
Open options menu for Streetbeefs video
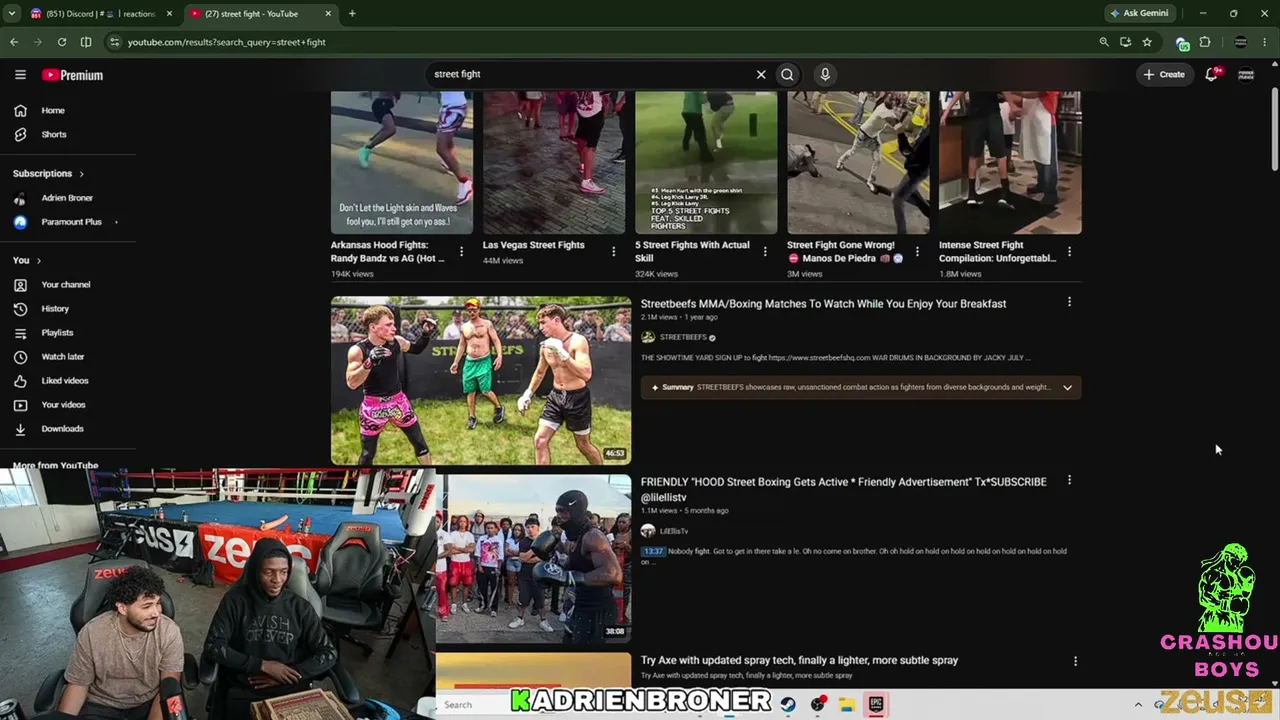(x=1069, y=302)
